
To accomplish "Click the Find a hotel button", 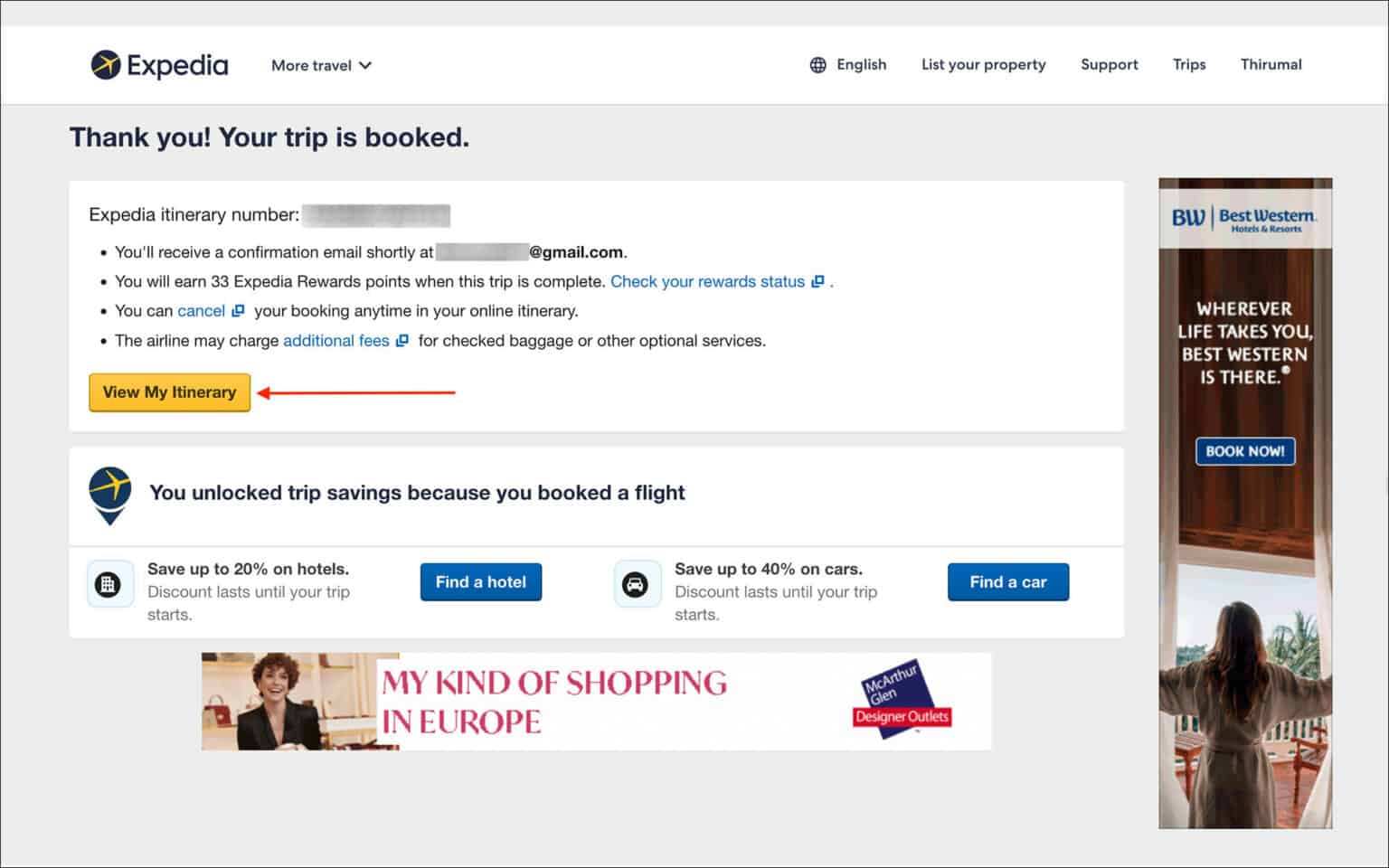I will 480,581.
